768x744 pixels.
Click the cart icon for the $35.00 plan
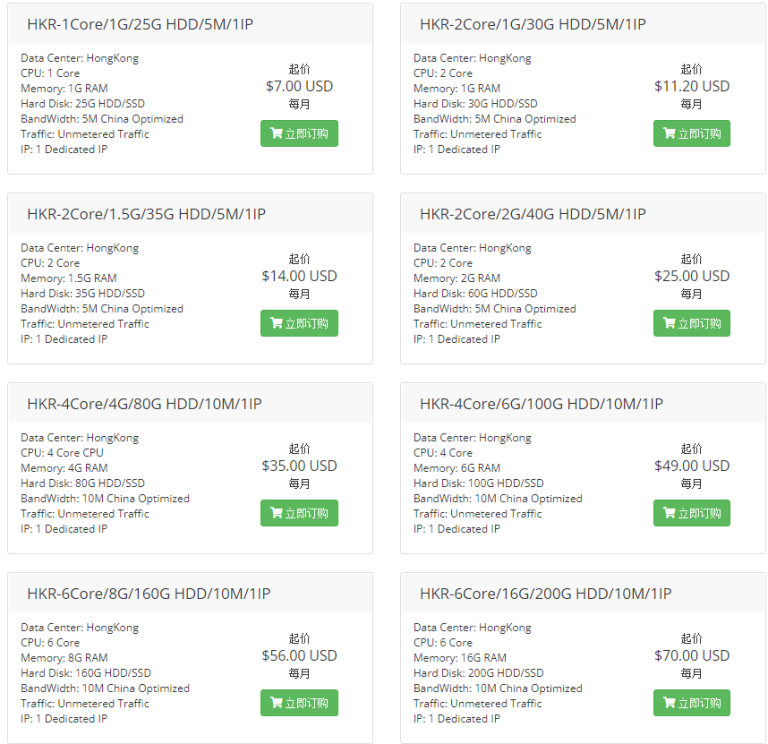click(x=276, y=514)
